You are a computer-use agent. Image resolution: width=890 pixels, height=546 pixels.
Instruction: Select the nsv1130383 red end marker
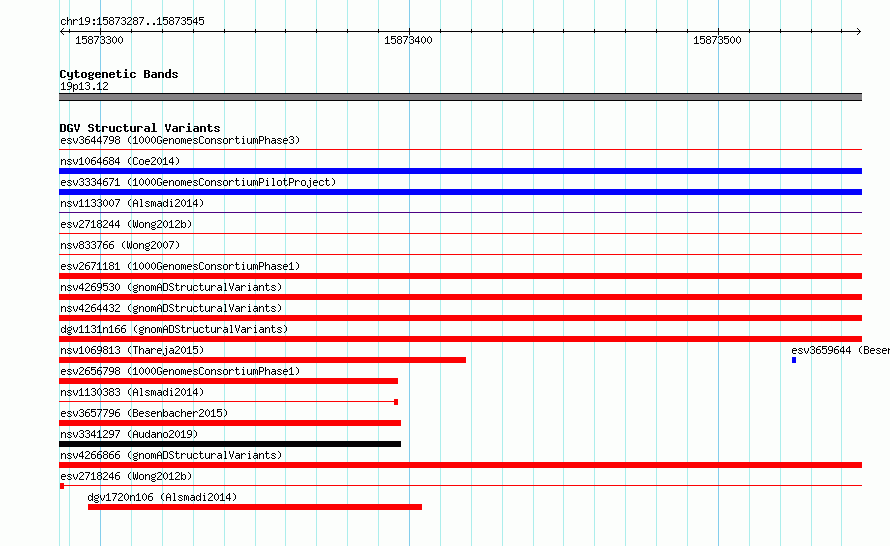[x=396, y=402]
